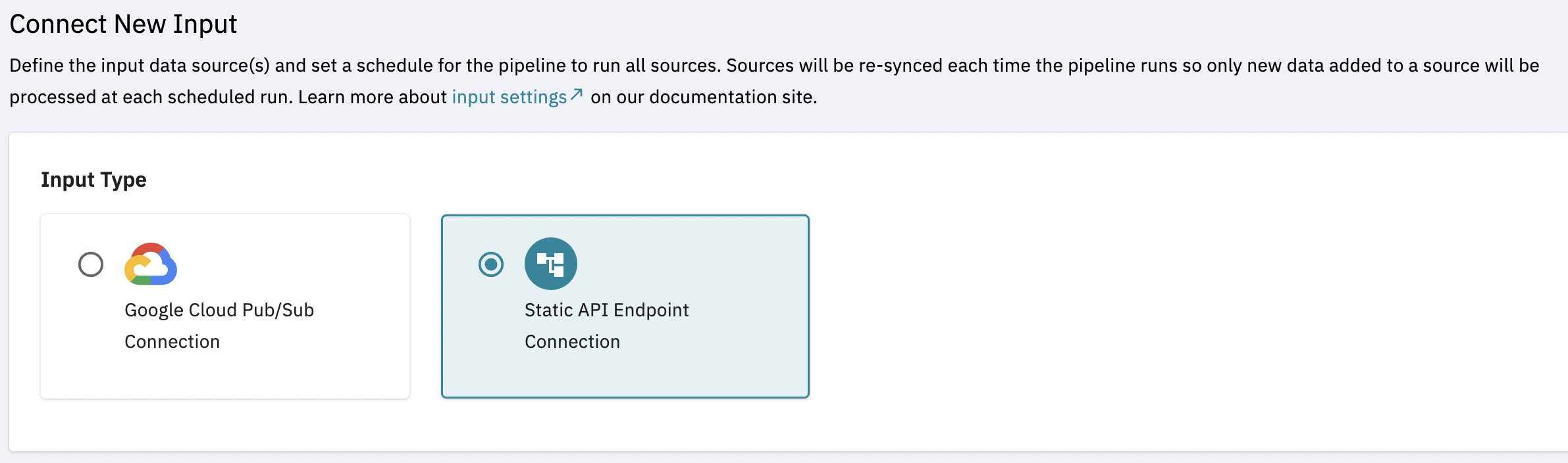Click the Static API Endpoint label text
Viewport: 1568px width, 463px height.
point(606,310)
